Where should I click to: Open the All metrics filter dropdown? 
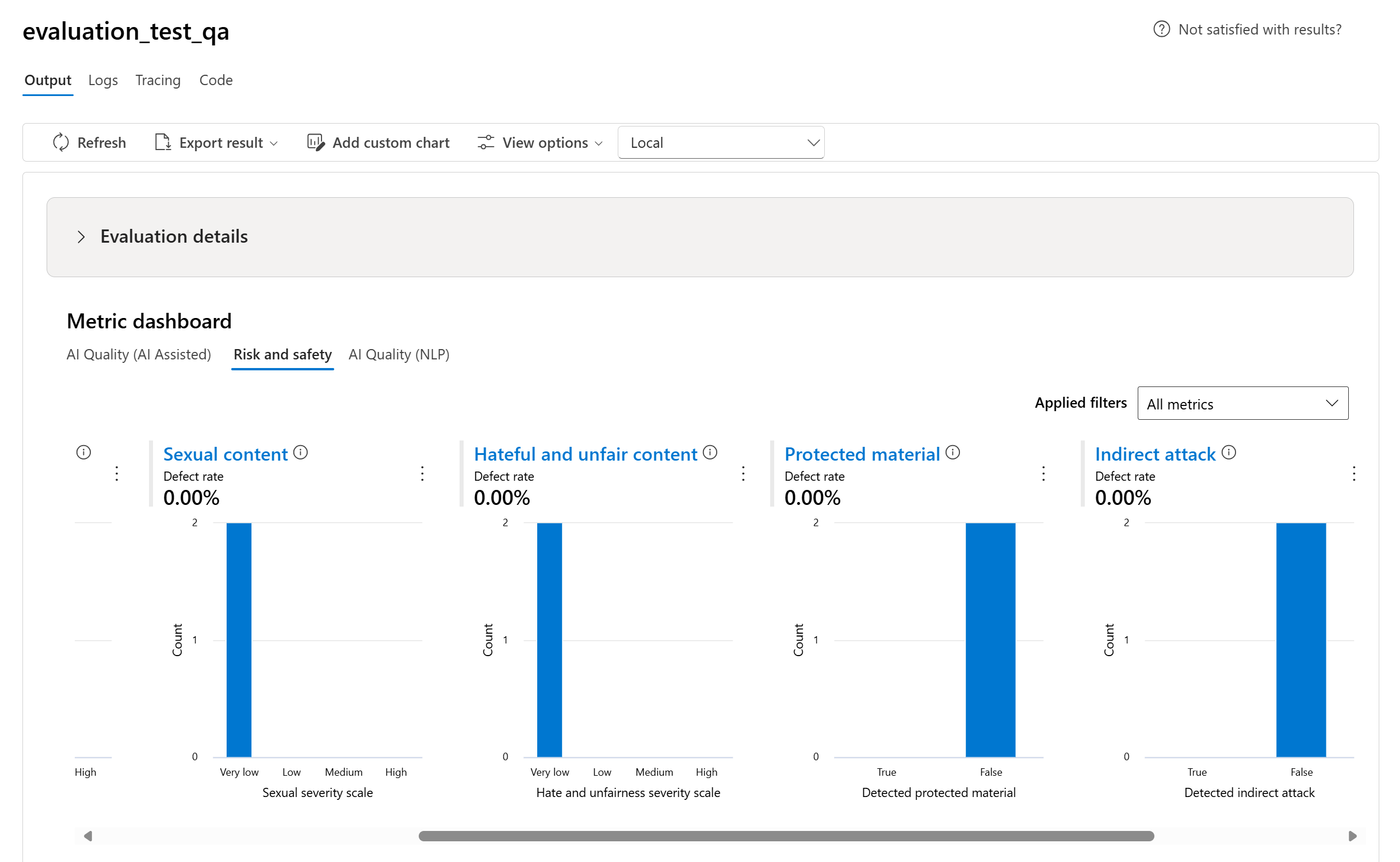click(x=1242, y=404)
